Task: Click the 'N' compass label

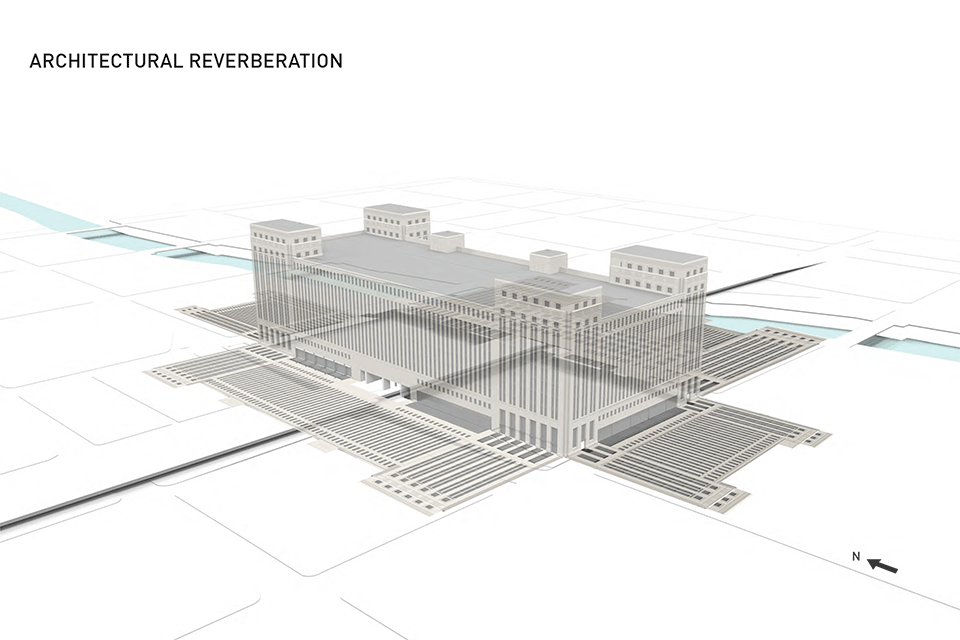Action: pyautogui.click(x=856, y=557)
